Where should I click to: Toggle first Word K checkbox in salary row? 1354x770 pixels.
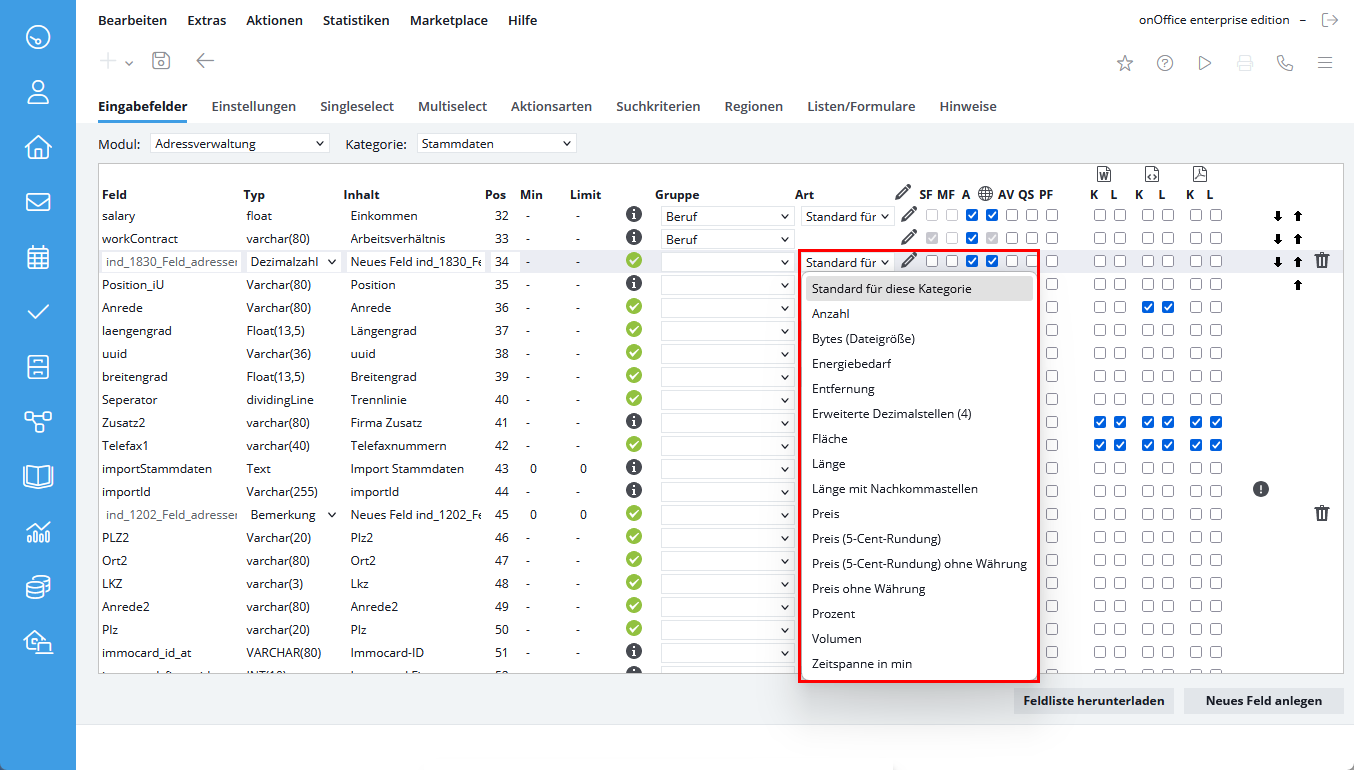[1100, 215]
